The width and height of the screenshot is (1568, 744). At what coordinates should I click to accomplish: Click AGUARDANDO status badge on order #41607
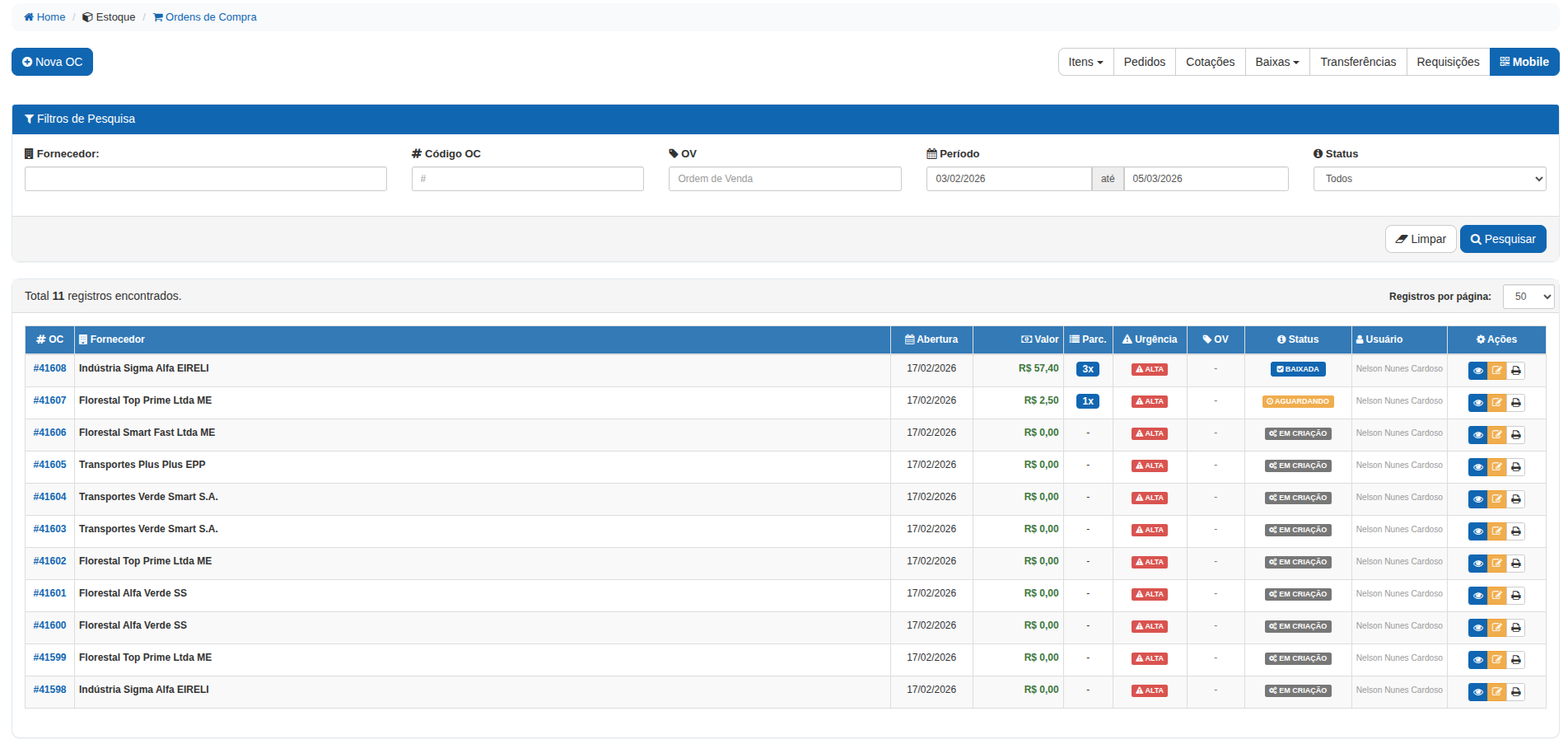pyautogui.click(x=1297, y=401)
